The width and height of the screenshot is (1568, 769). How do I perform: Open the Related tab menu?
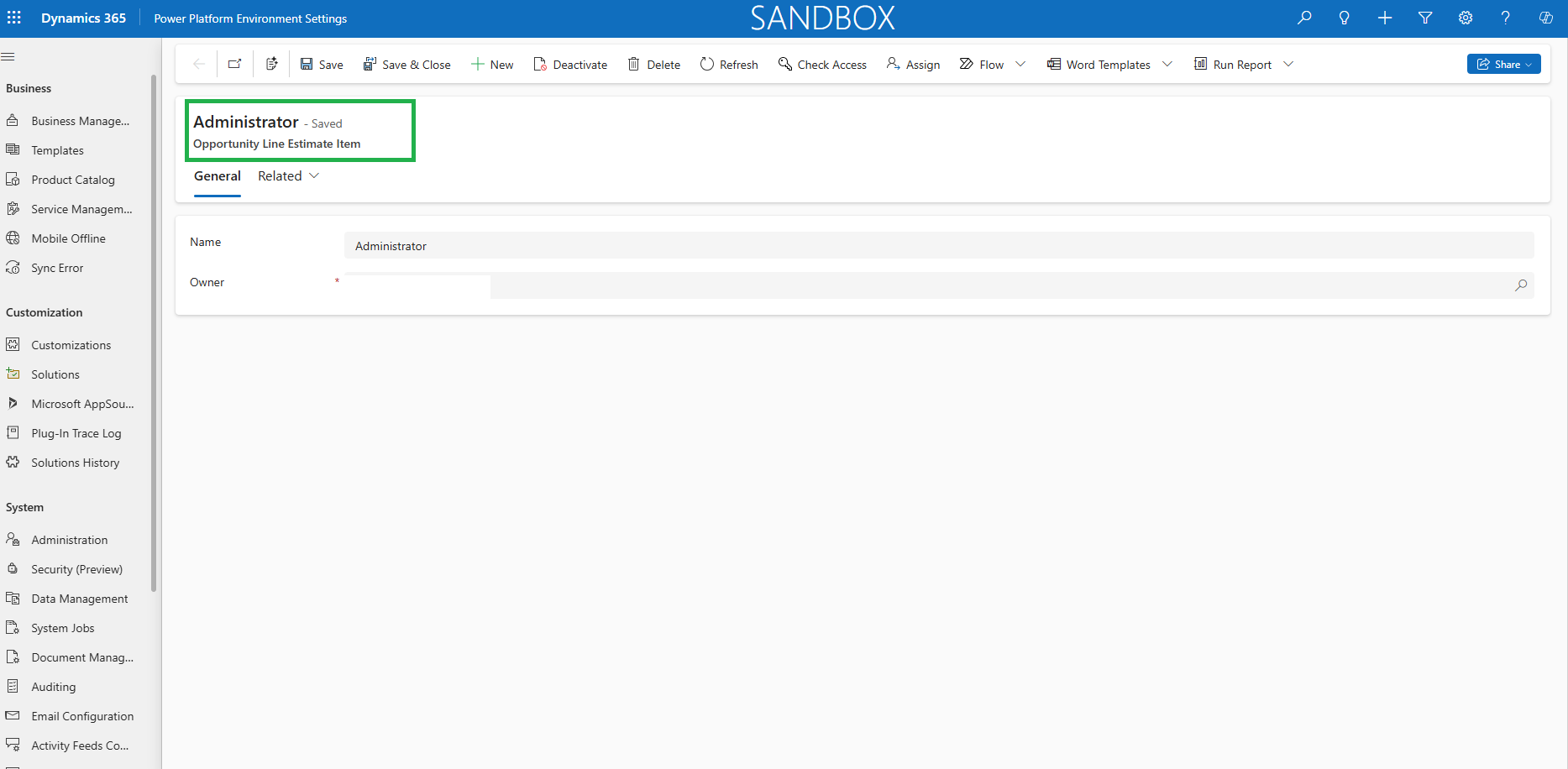coord(289,176)
